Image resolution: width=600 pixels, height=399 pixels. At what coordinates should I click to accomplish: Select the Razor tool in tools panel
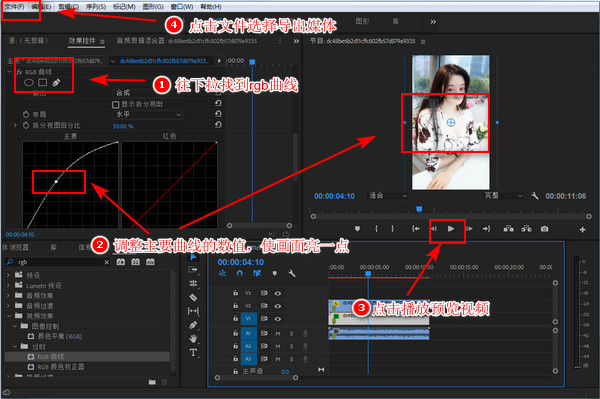[193, 297]
